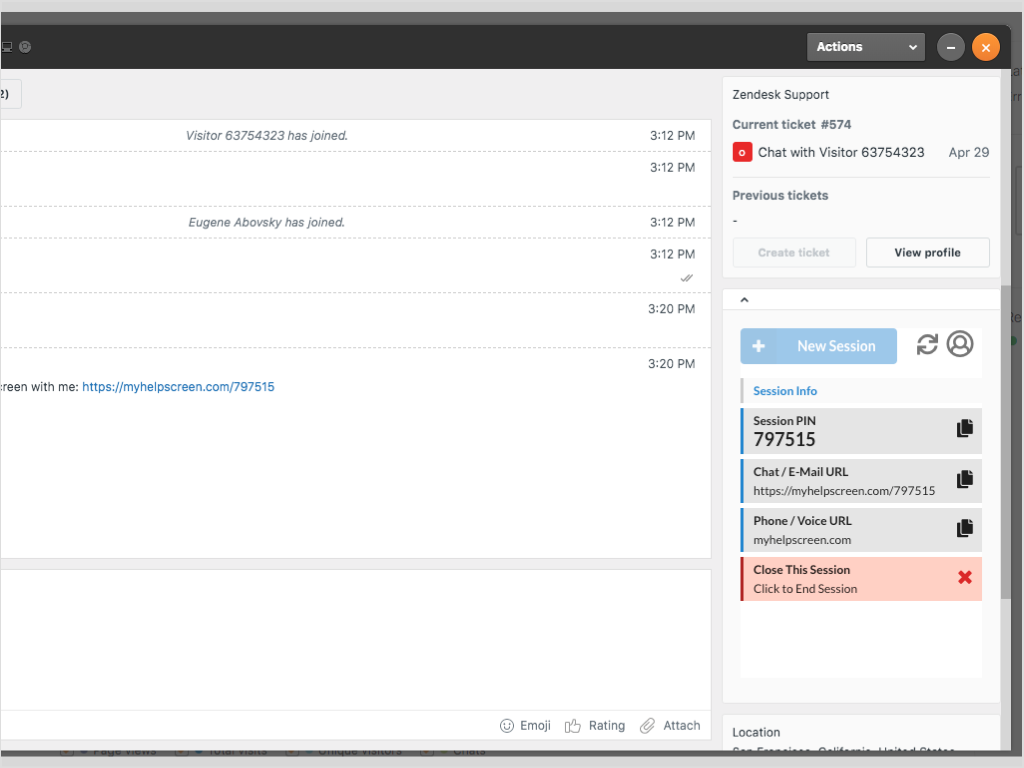1024x768 pixels.
Task: Click the View profile button
Action: (x=927, y=253)
